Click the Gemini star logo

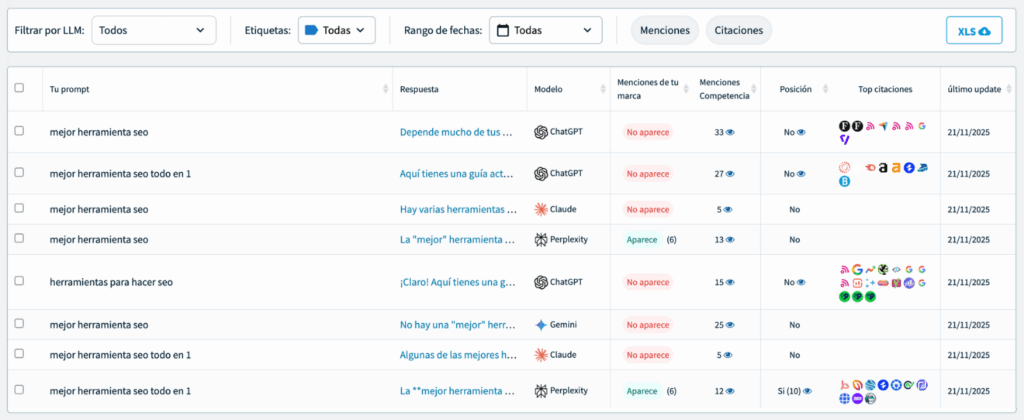coord(540,325)
